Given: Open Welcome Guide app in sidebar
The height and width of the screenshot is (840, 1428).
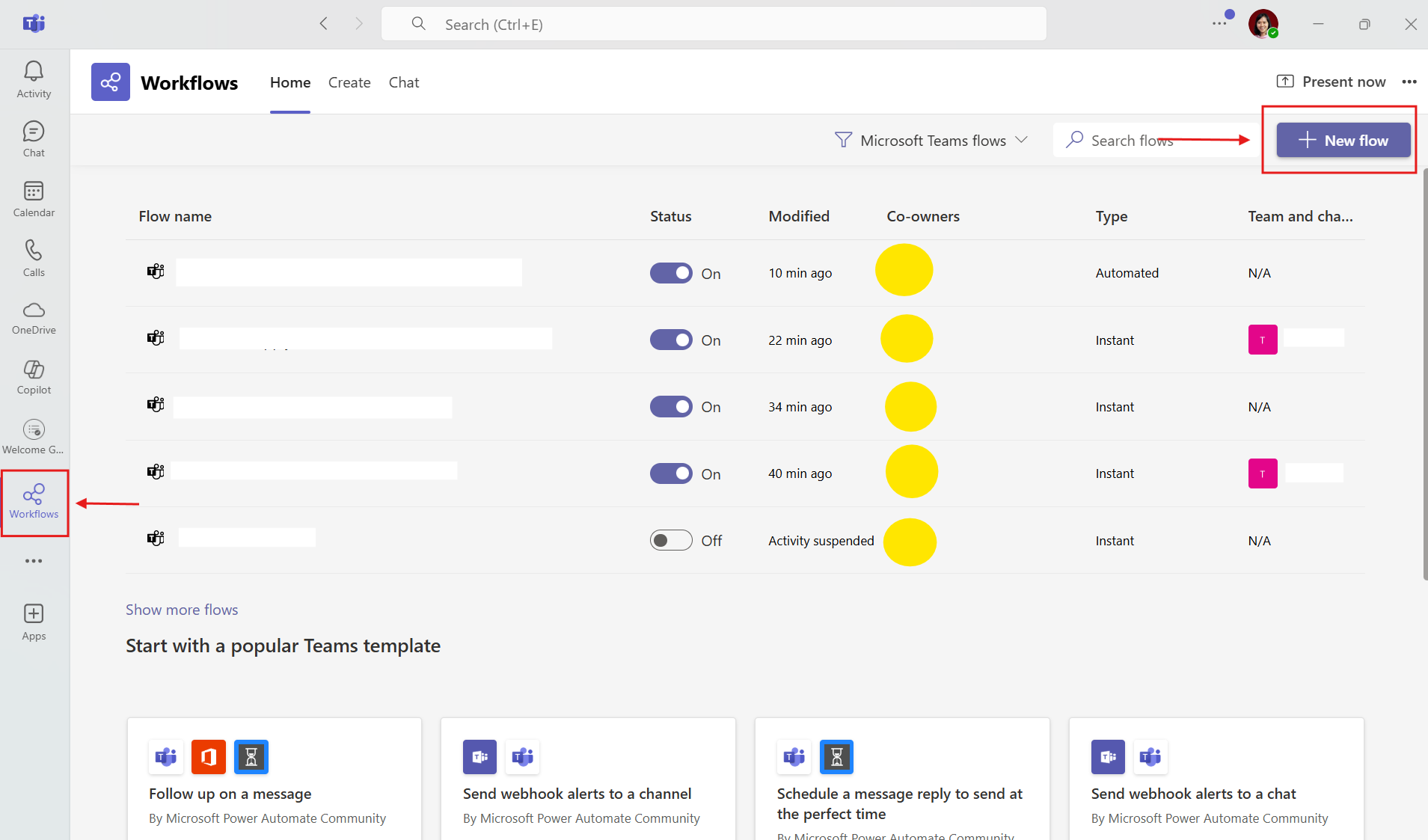Looking at the screenshot, I should [x=34, y=437].
